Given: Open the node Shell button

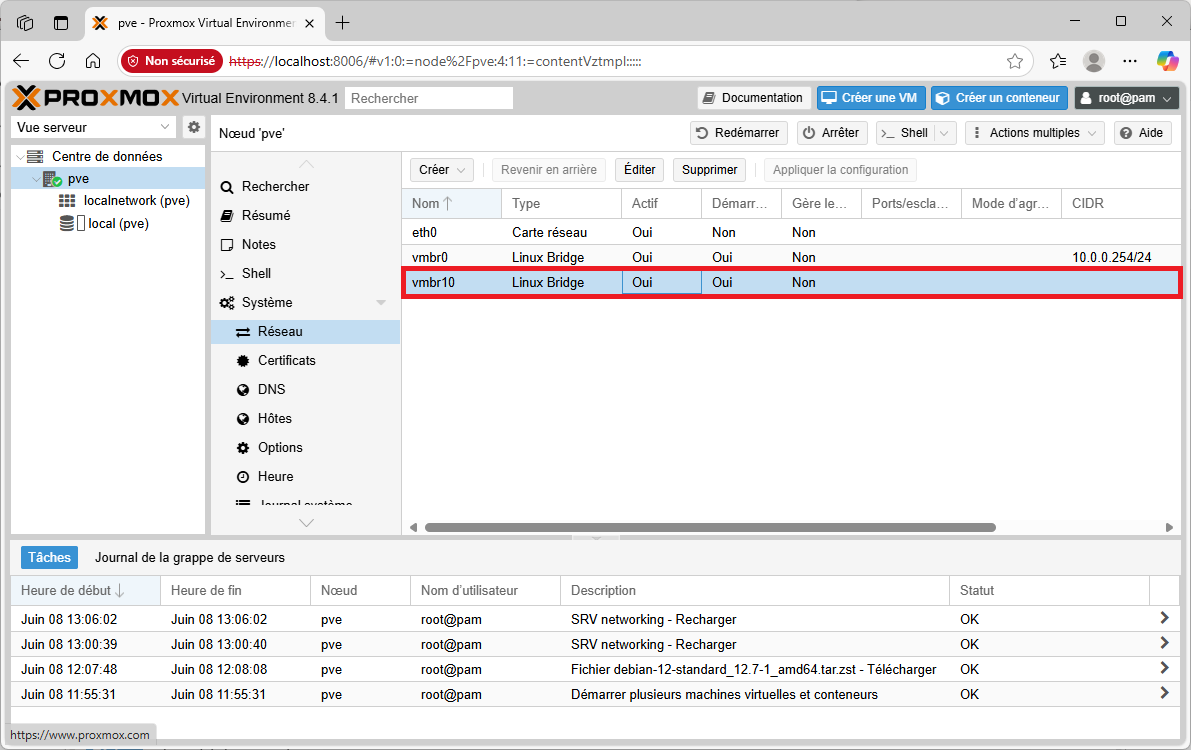Looking at the screenshot, I should [905, 133].
